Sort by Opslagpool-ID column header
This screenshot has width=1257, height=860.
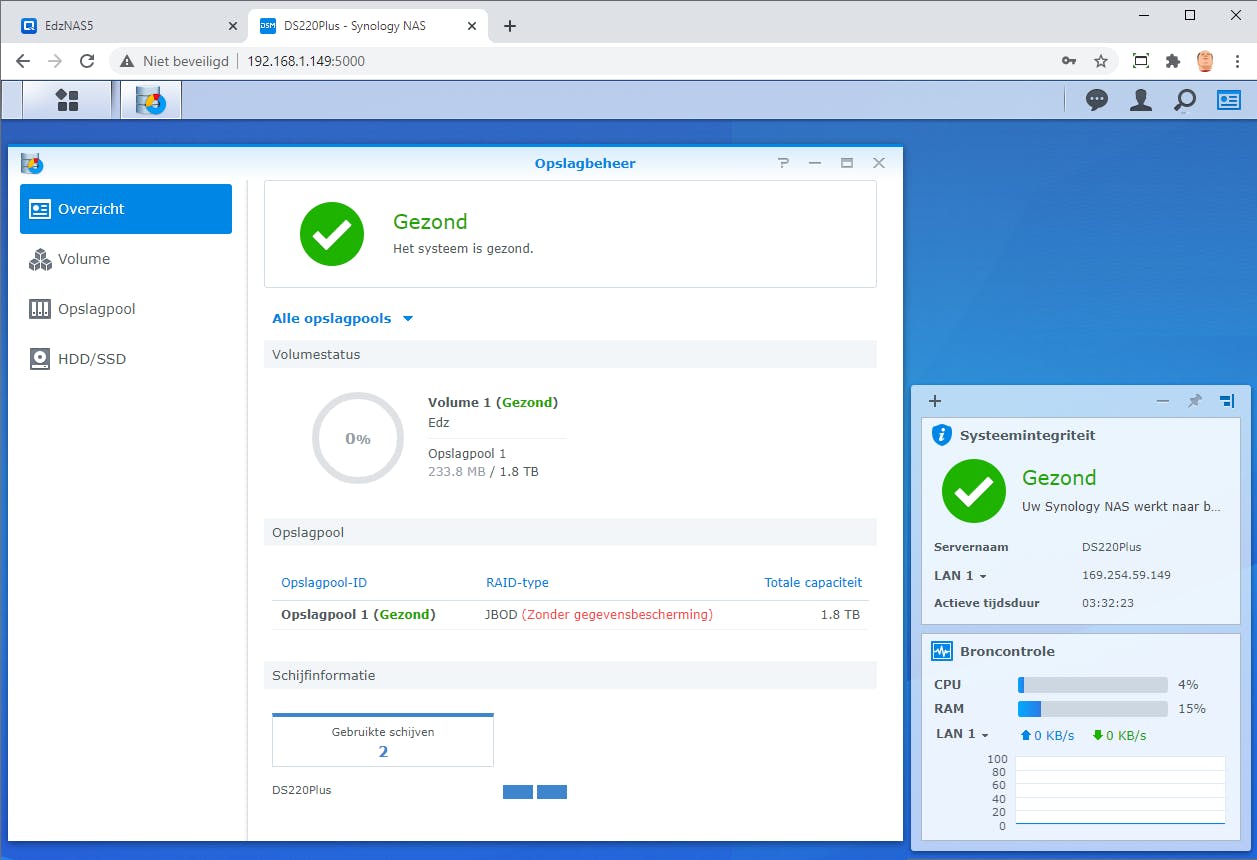pyautogui.click(x=324, y=583)
